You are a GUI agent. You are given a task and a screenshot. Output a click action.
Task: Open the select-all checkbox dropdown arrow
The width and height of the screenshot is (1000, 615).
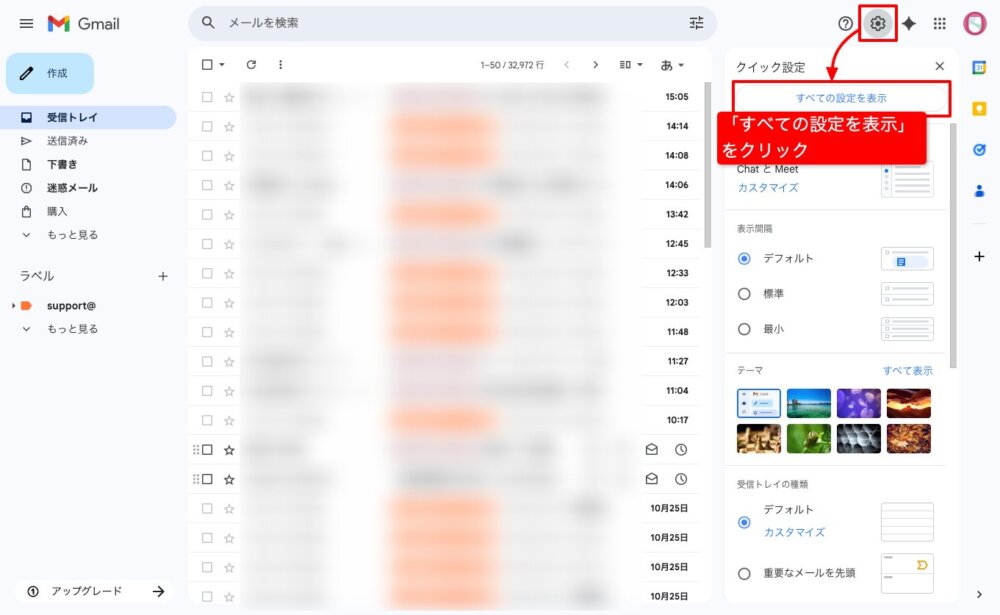222,65
